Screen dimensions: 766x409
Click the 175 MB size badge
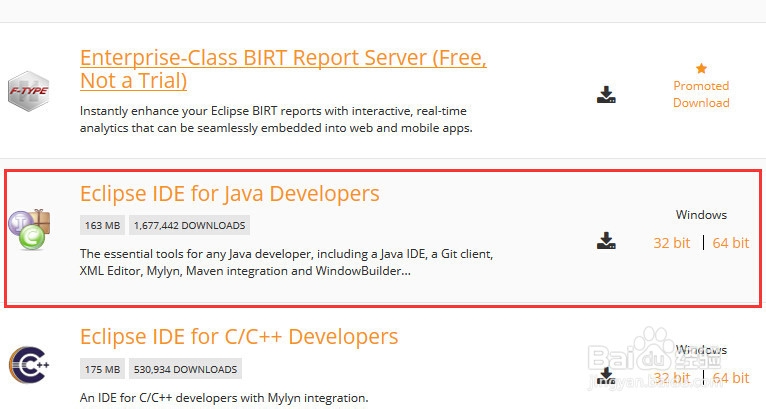pos(103,369)
